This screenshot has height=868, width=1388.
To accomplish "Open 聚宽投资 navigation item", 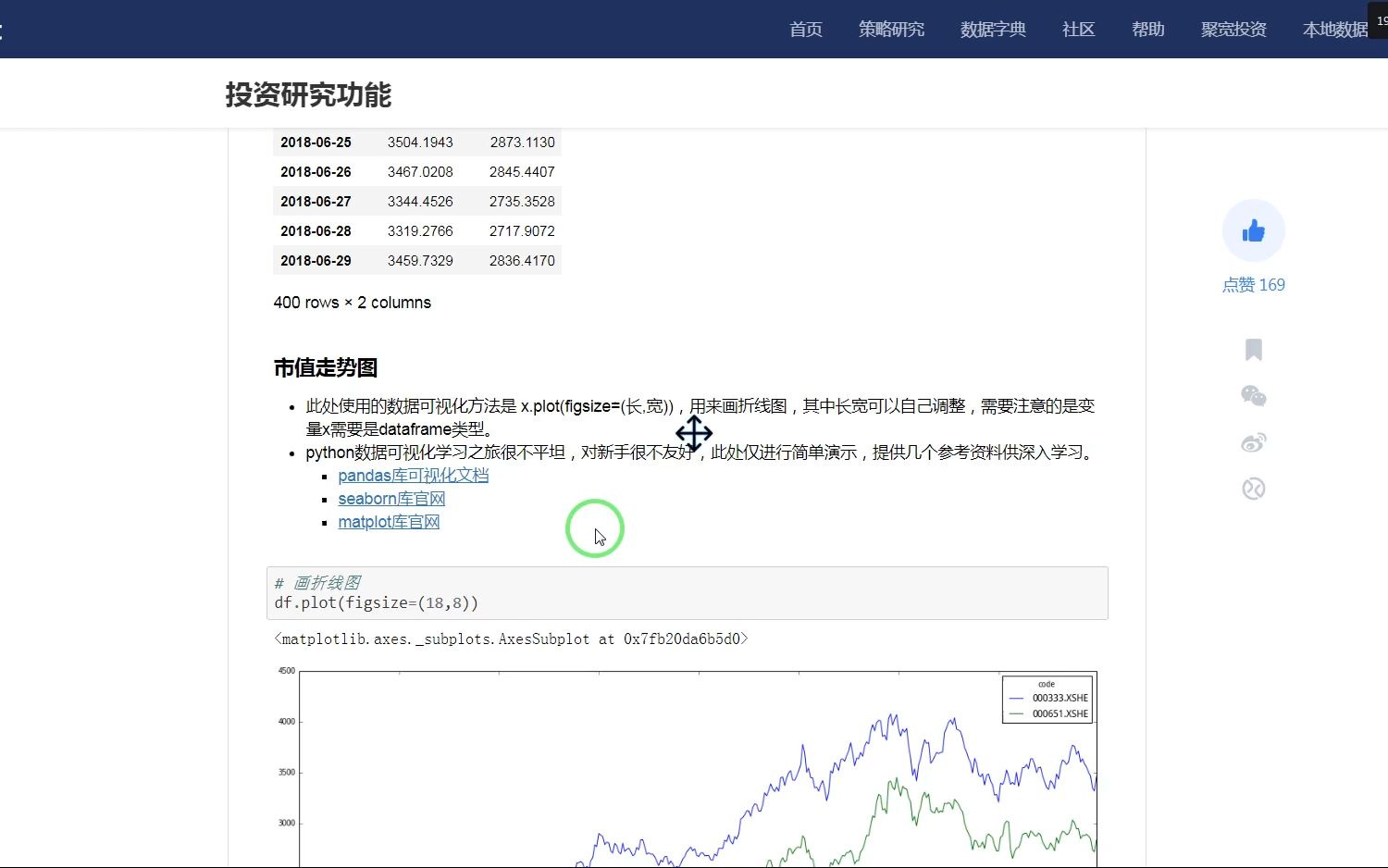I will pyautogui.click(x=1233, y=30).
